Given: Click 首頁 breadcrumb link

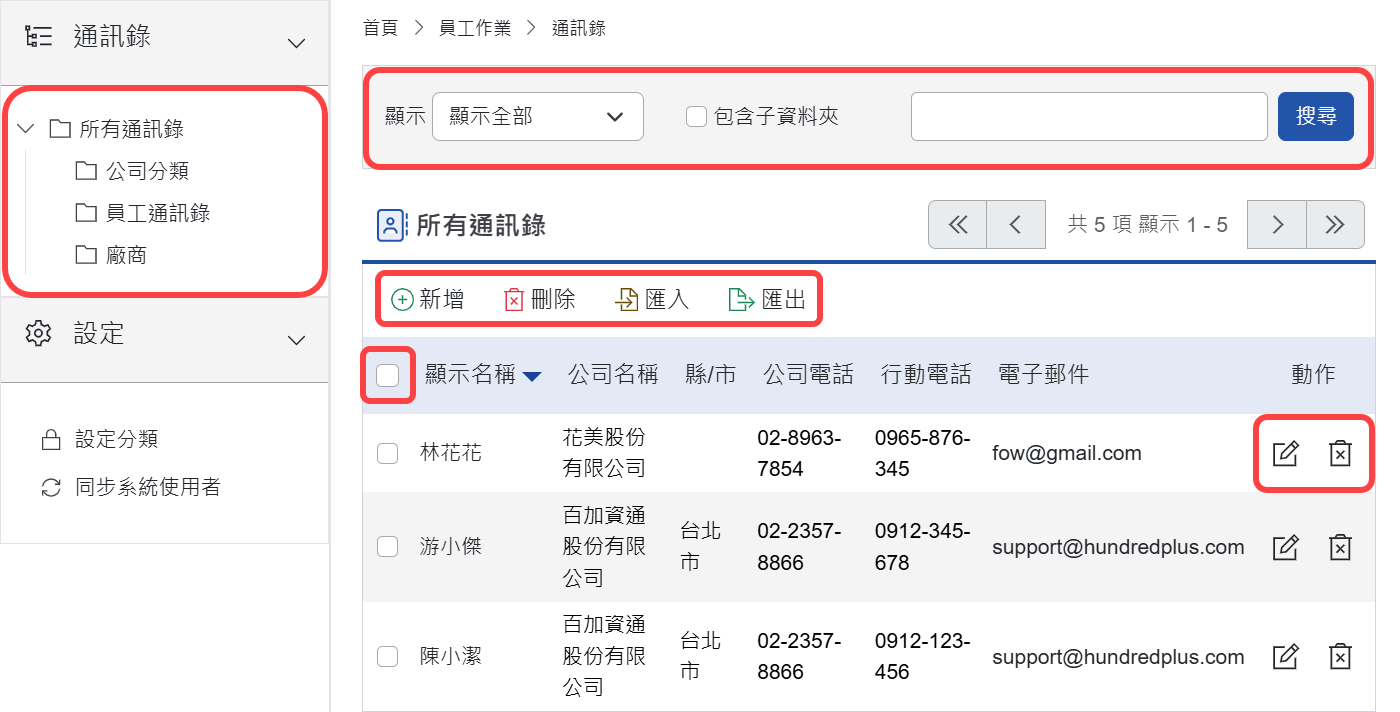Looking at the screenshot, I should tap(380, 28).
